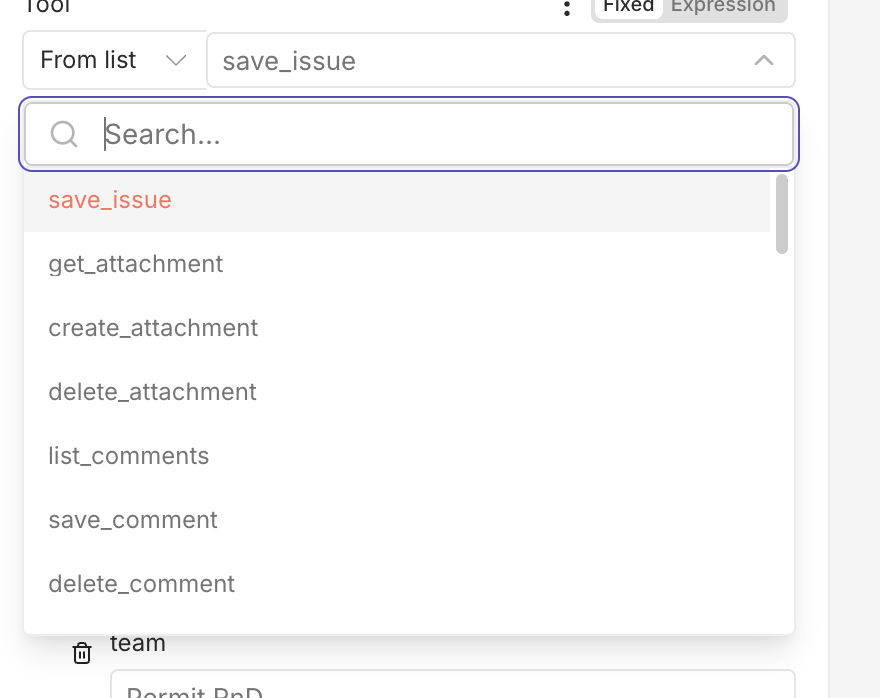Click the dropdown scrollbar thumb
Image resolution: width=880 pixels, height=698 pixels.
click(781, 212)
